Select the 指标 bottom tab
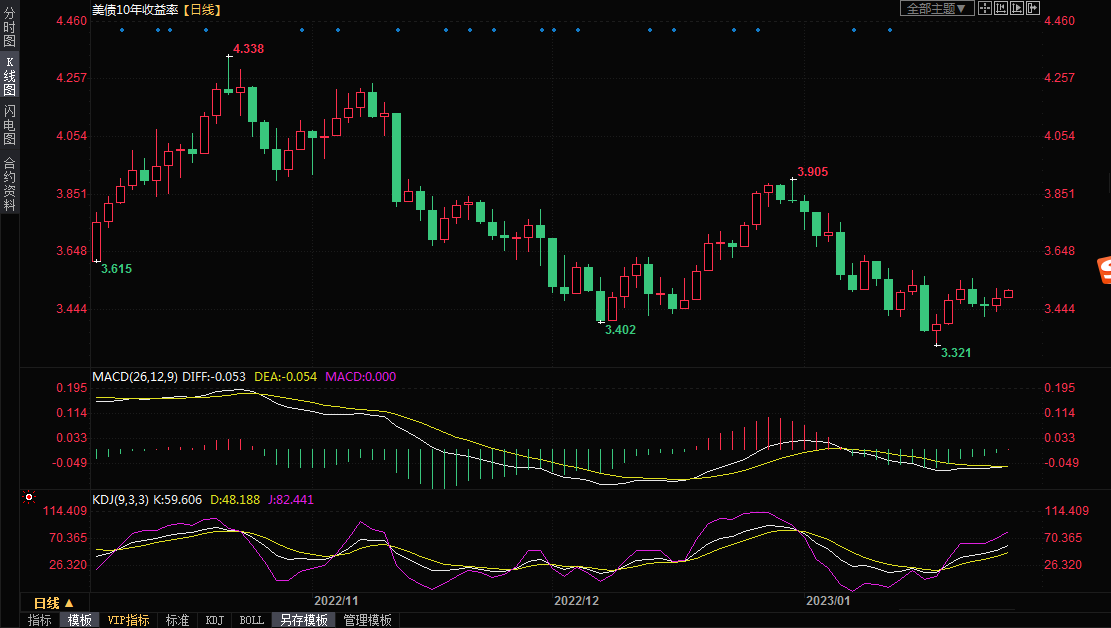 pos(40,620)
